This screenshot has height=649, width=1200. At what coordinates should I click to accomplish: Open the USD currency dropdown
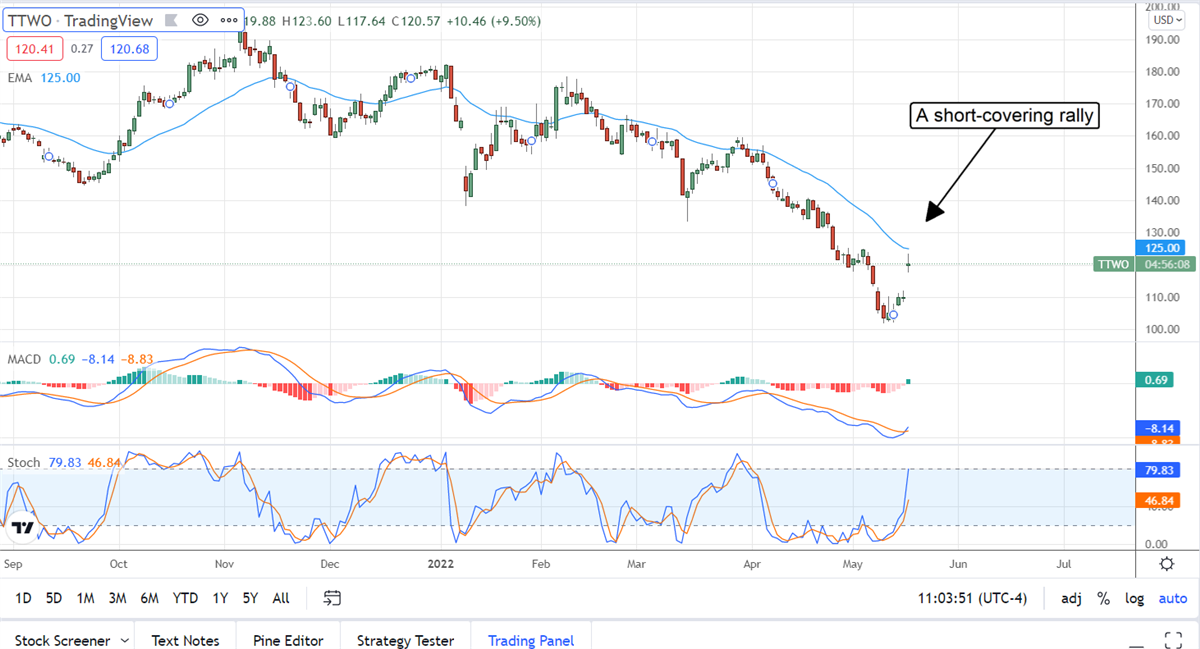(x=1164, y=20)
